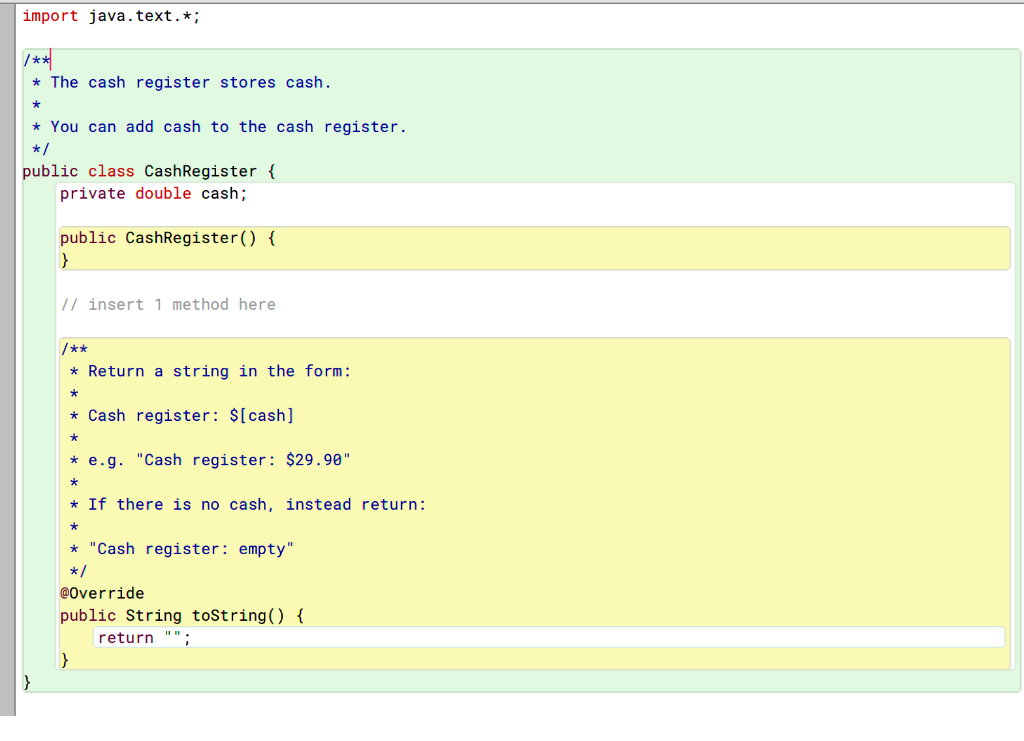1024x741 pixels.
Task: Click the 'return "";' statement box
Action: coord(549,638)
